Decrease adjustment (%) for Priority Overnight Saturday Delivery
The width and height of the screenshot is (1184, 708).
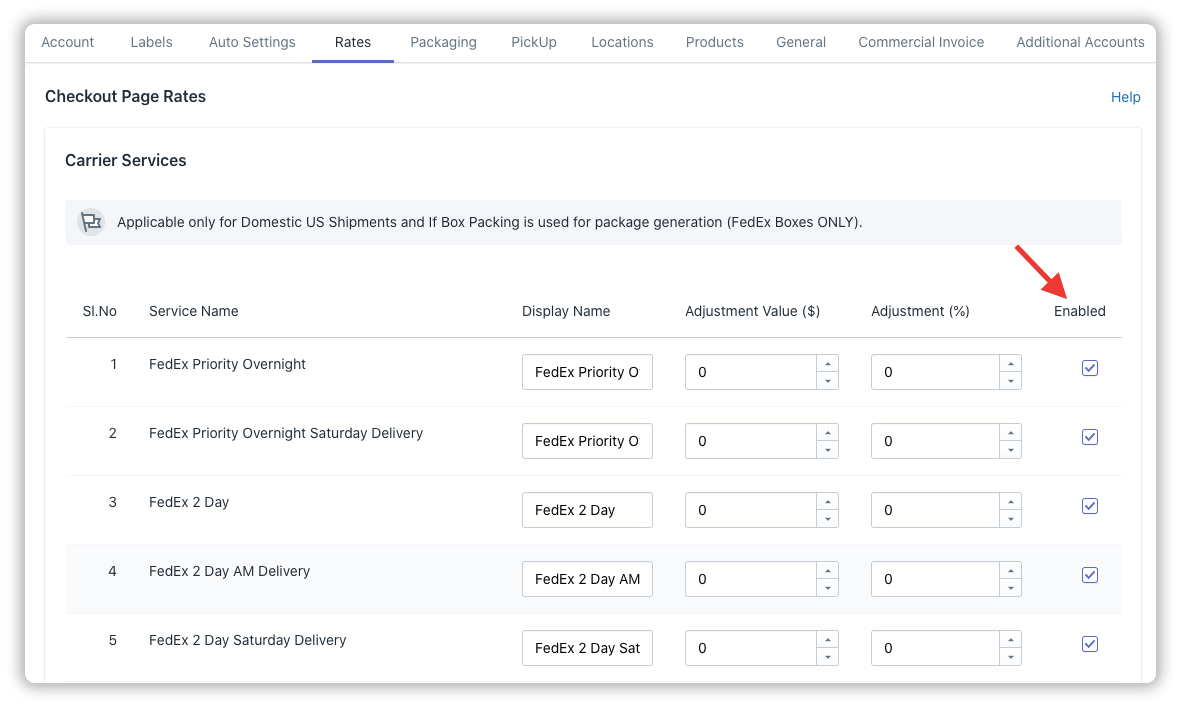tap(1010, 450)
